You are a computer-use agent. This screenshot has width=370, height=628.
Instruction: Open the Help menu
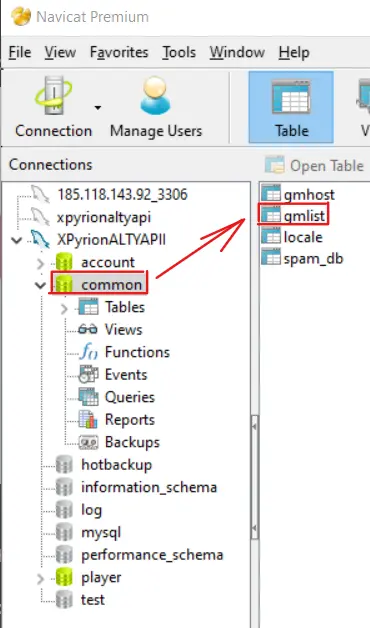(294, 52)
